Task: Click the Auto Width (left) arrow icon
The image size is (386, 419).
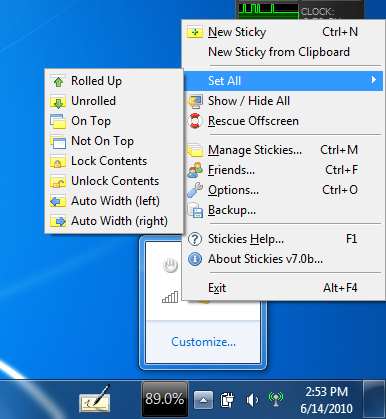Action: coord(58,201)
